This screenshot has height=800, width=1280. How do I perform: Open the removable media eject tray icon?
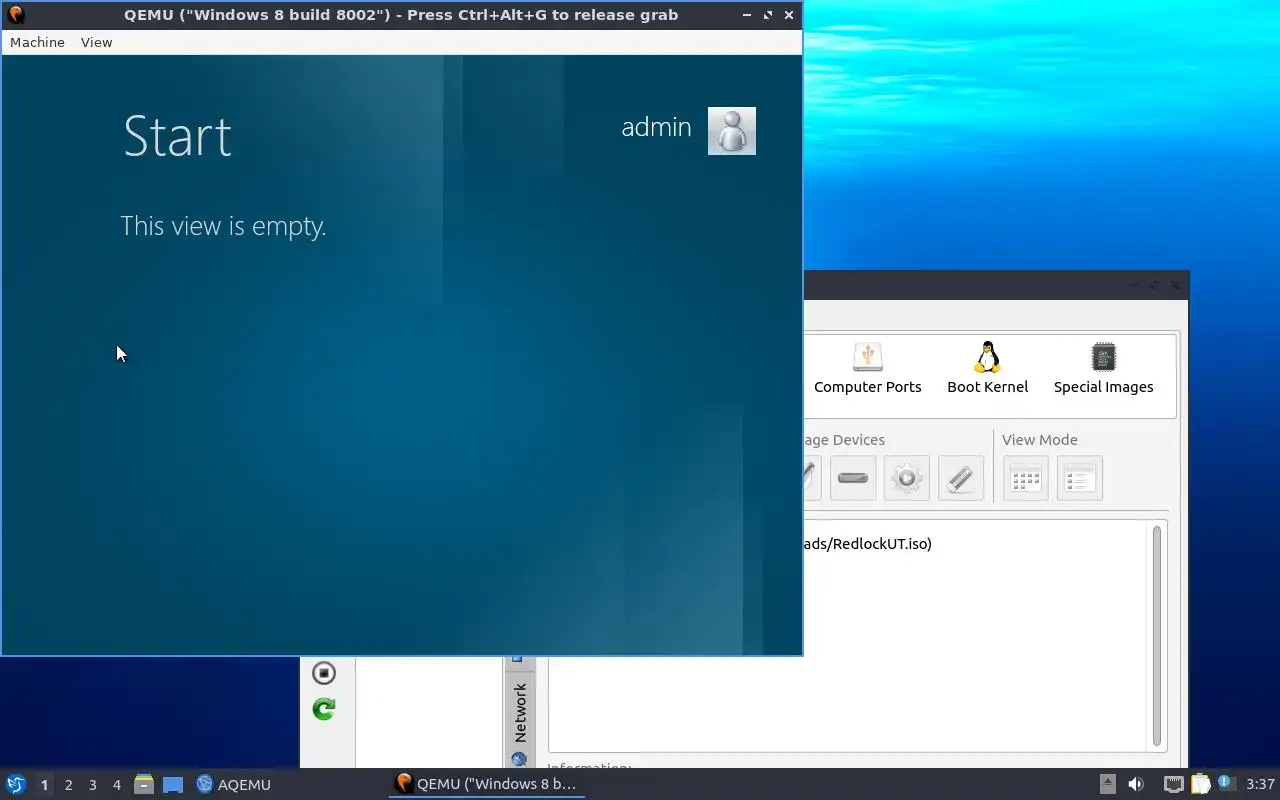click(x=1108, y=784)
